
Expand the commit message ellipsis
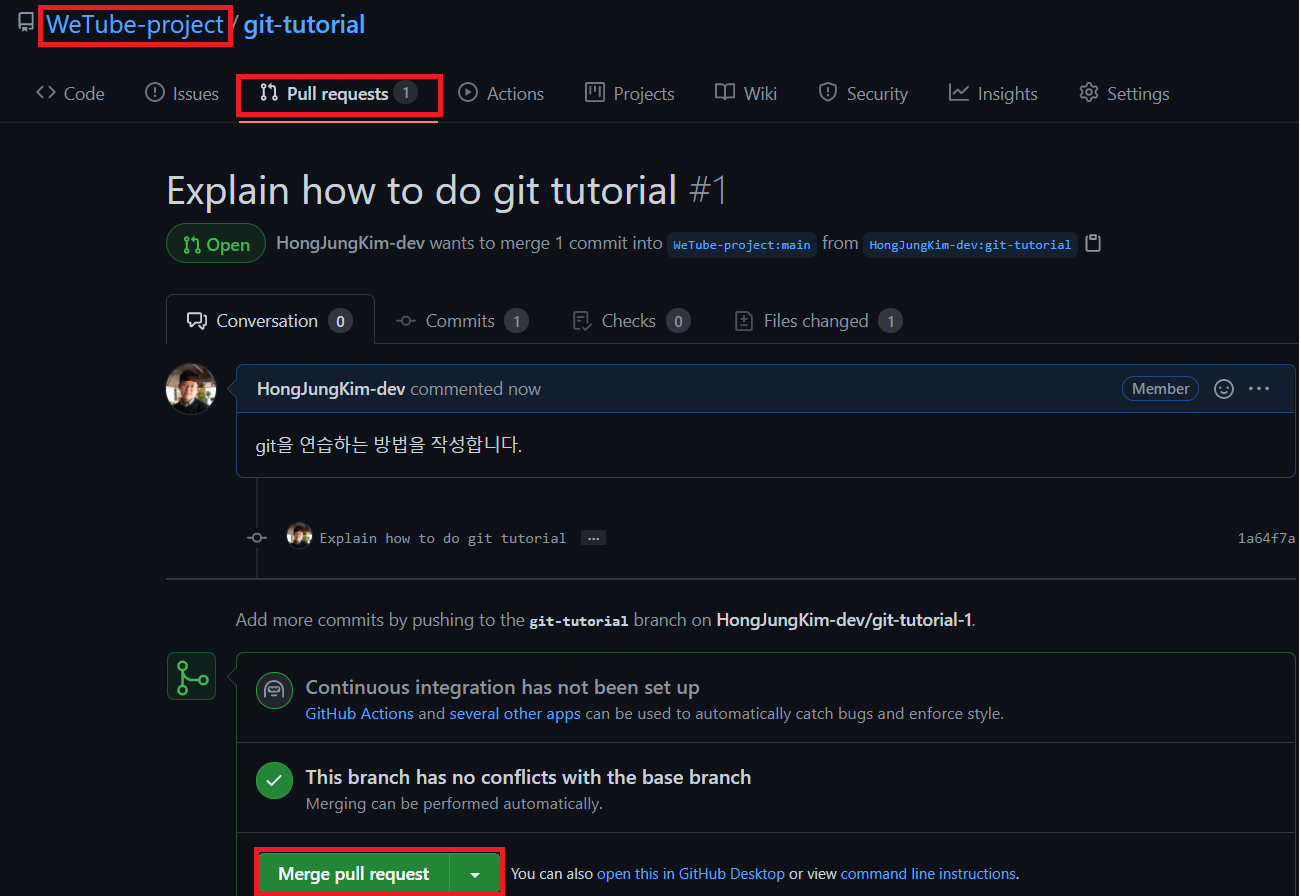coord(593,537)
